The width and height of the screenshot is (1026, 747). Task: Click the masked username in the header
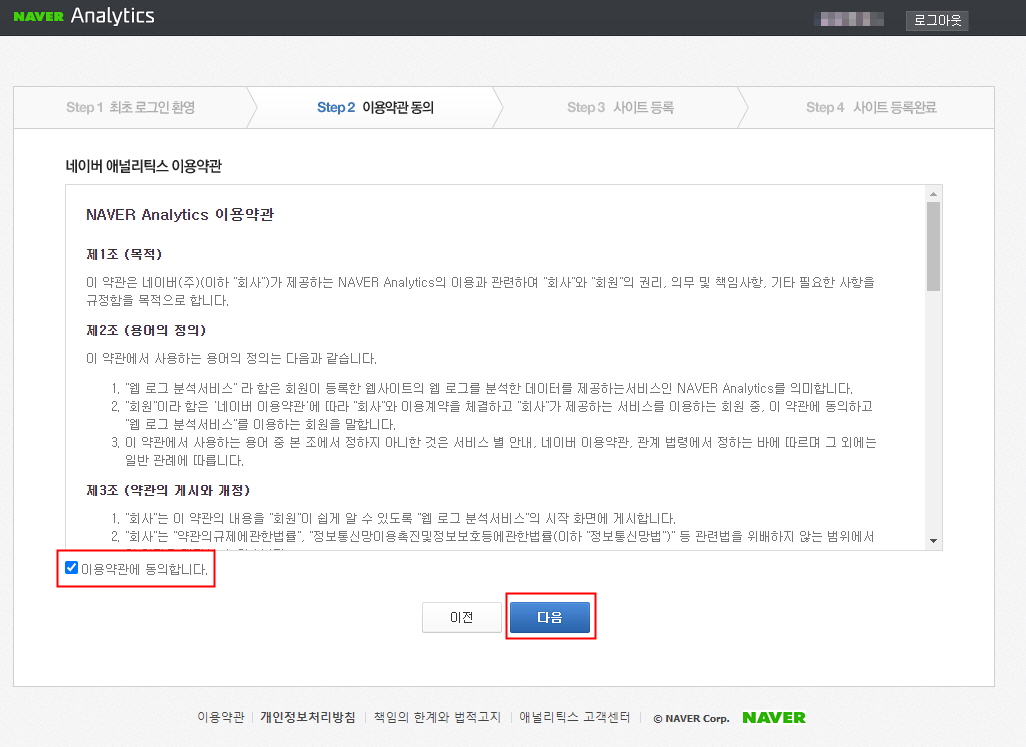[851, 18]
